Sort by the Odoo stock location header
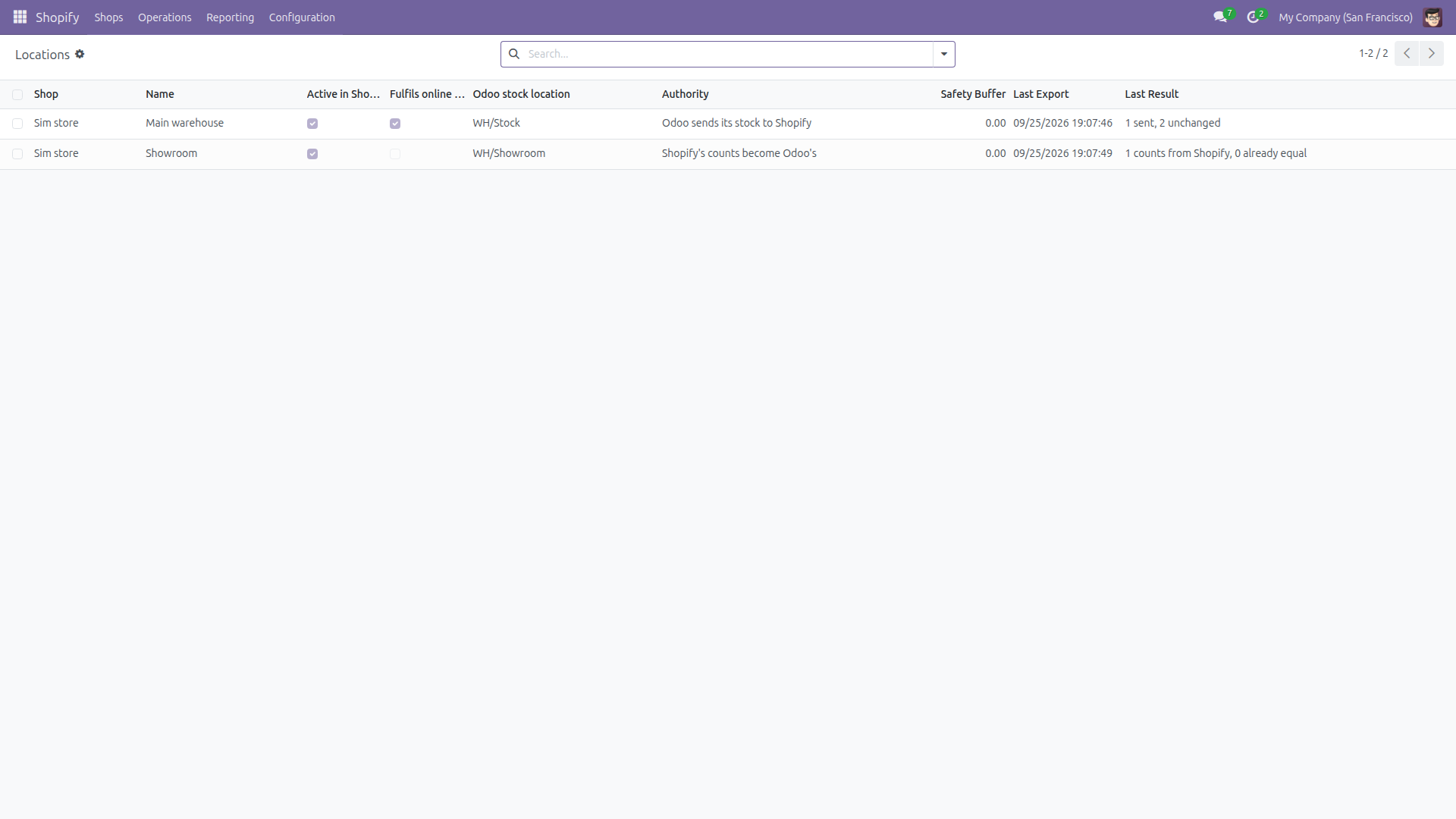 [521, 94]
